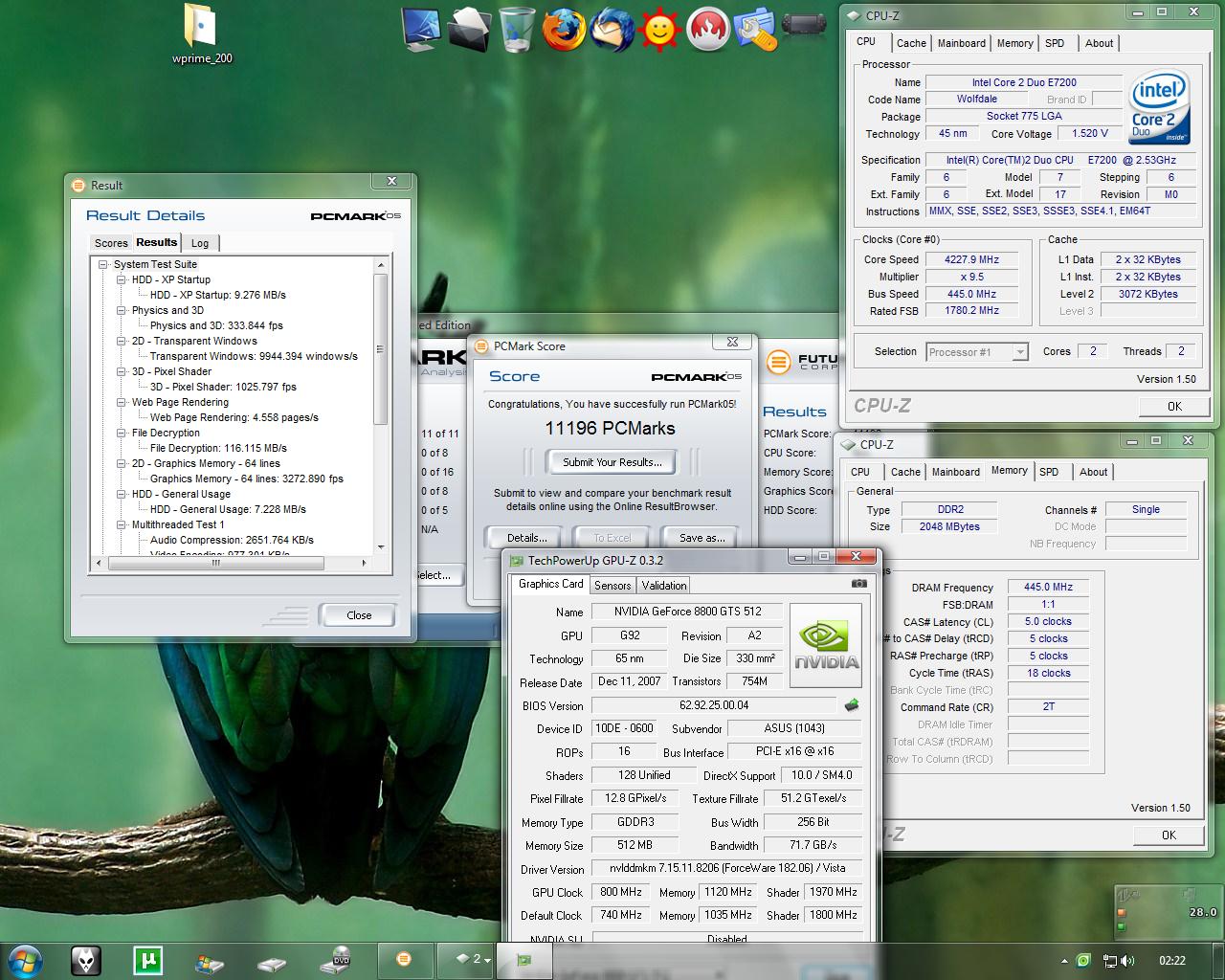Click the 11196 PCMarks score text
The width and height of the screenshot is (1225, 980).
point(610,428)
